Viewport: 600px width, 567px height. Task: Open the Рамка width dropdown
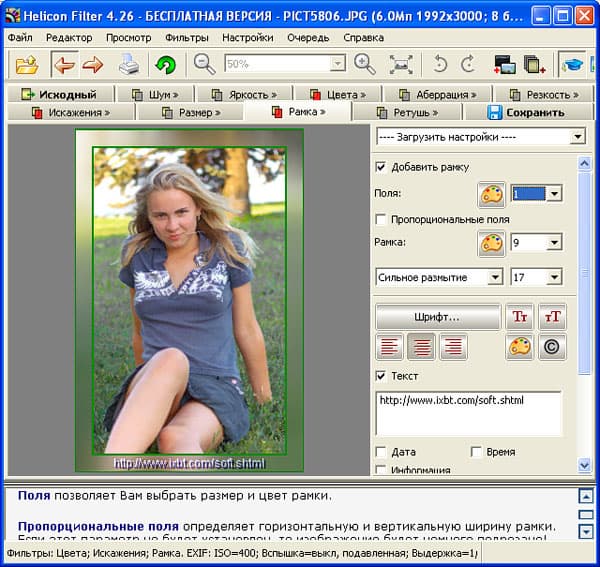[554, 243]
